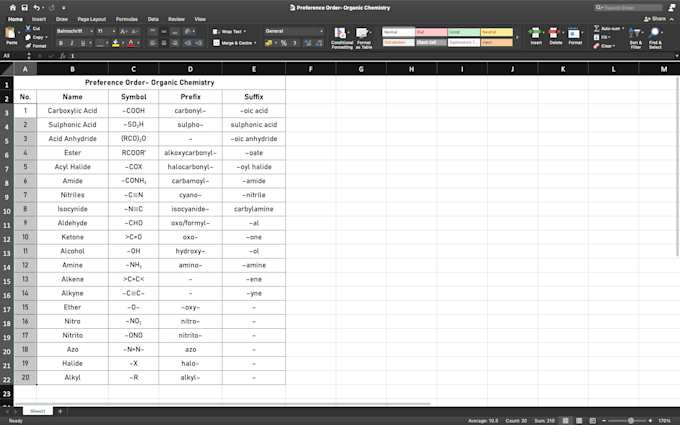Image resolution: width=680 pixels, height=425 pixels.
Task: Click the Fill button
Action: pos(602,37)
